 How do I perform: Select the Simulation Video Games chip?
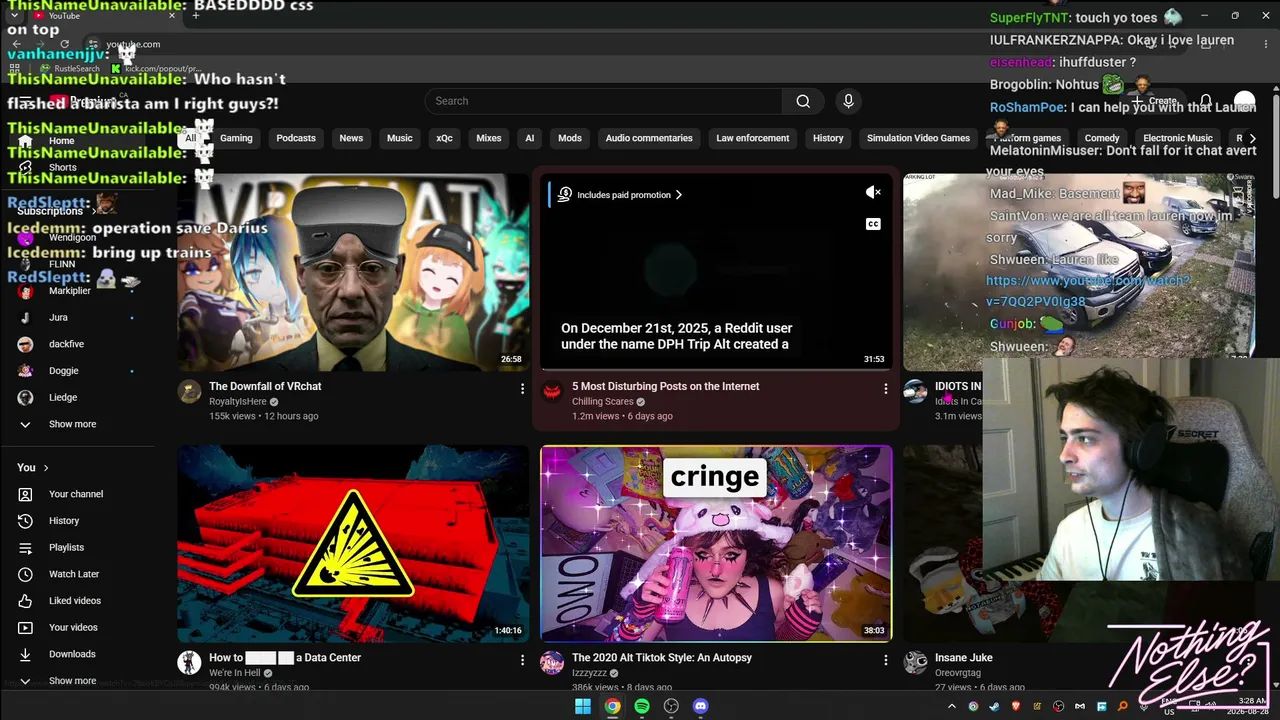pos(918,138)
